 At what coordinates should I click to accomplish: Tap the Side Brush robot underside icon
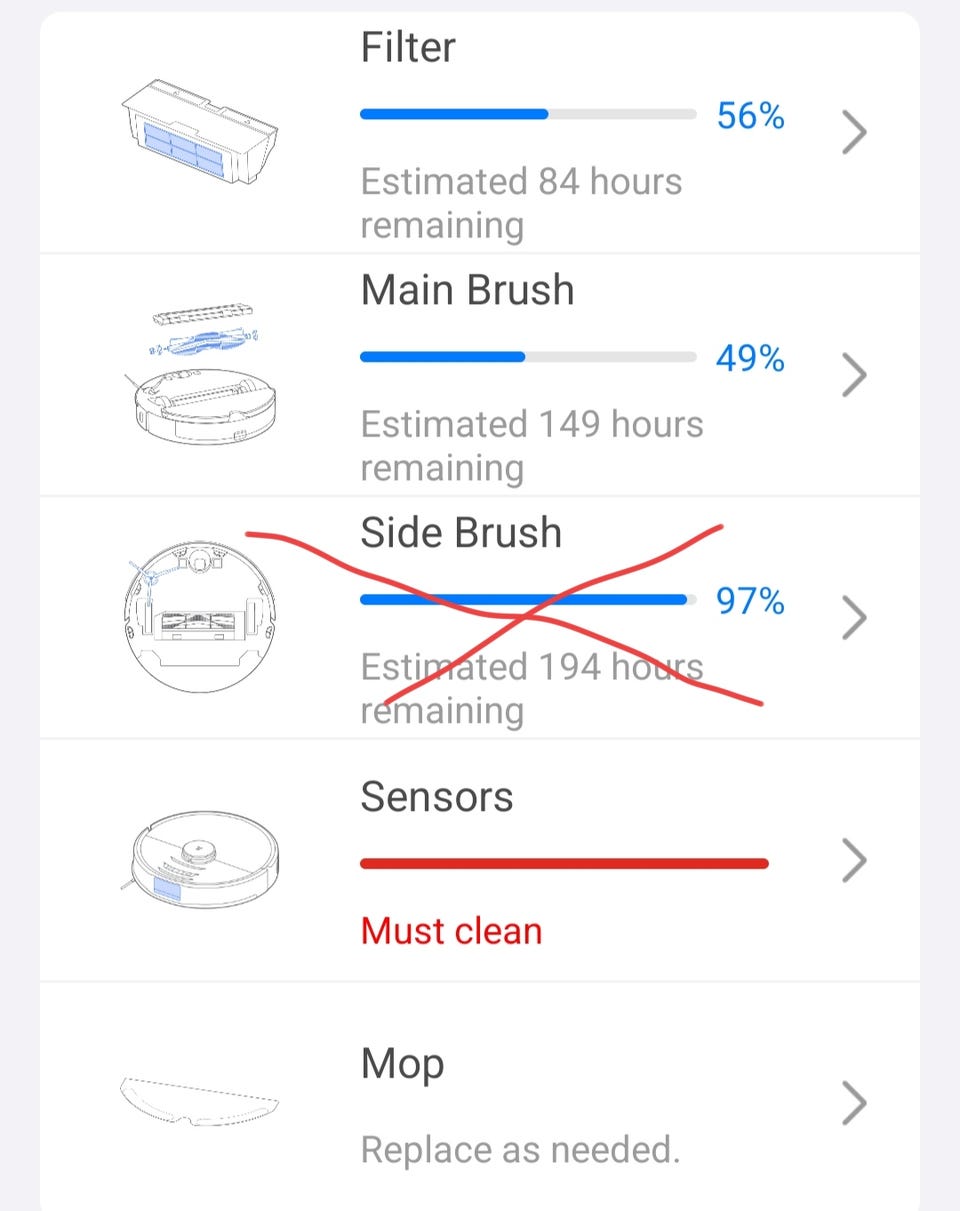200,617
